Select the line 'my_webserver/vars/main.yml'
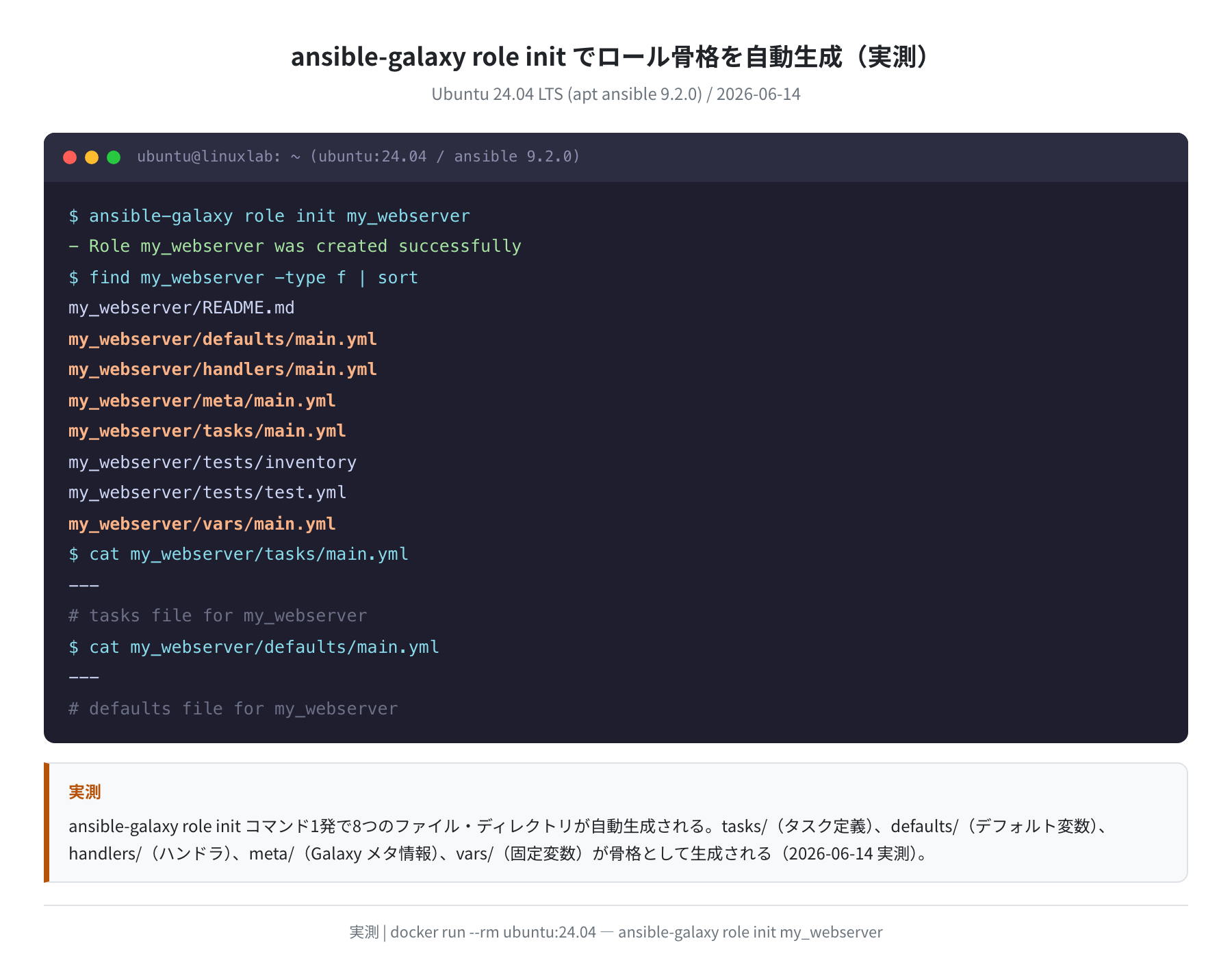This screenshot has width=1232, height=969. pyautogui.click(x=202, y=524)
